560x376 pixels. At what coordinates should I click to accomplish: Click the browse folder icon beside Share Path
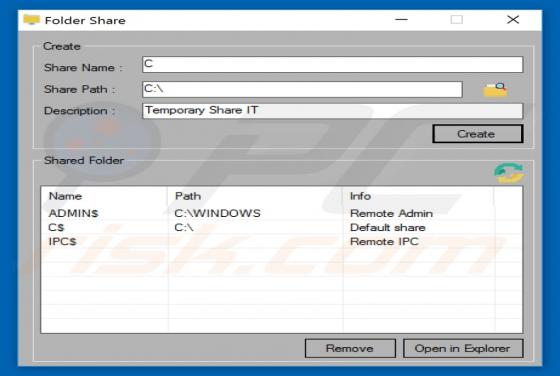[x=495, y=89]
